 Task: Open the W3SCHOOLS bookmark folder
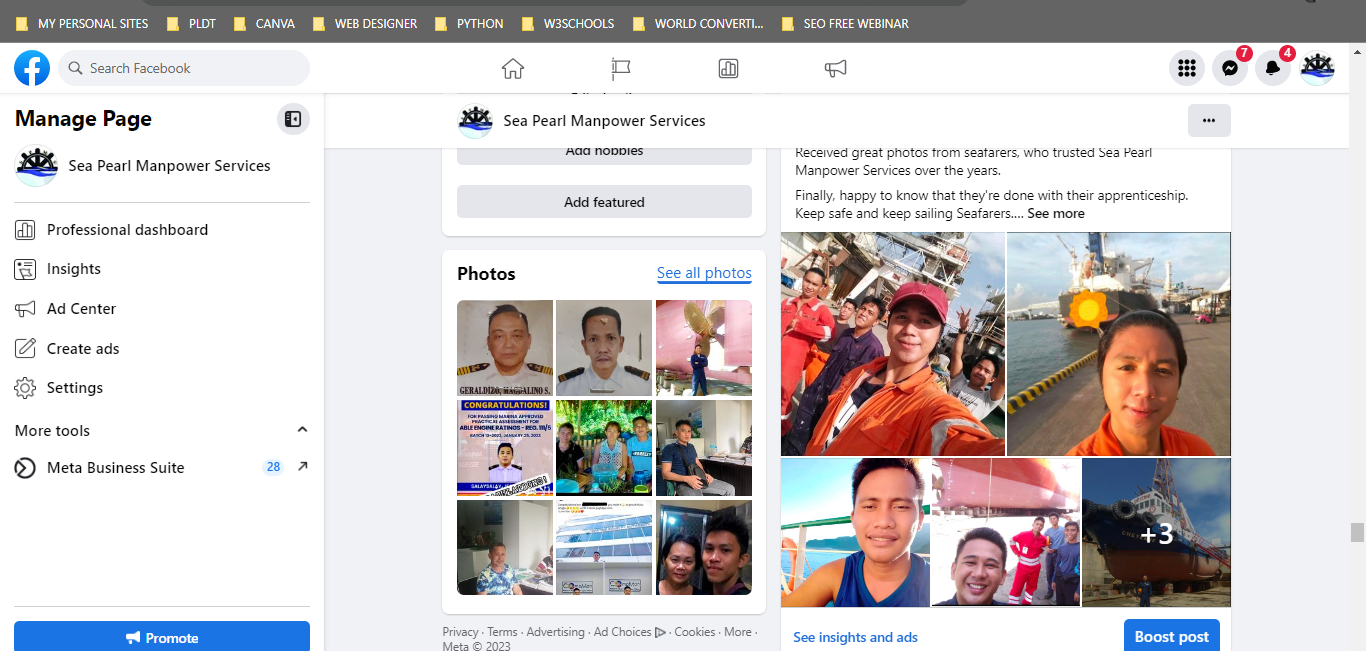click(569, 23)
